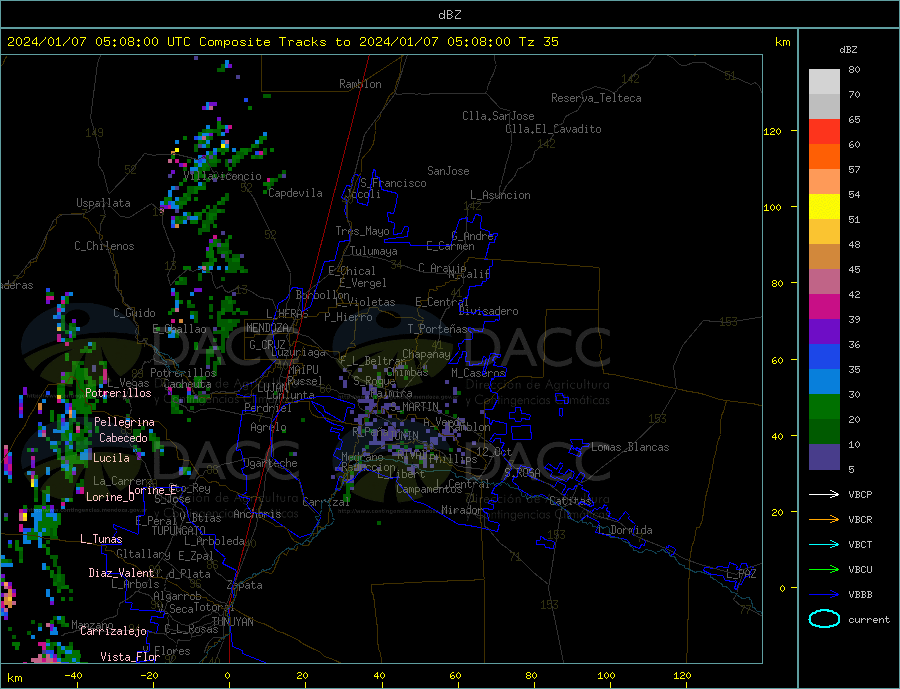900x689 pixels.
Task: Click the C_Chilenos label
Action: pos(104,246)
